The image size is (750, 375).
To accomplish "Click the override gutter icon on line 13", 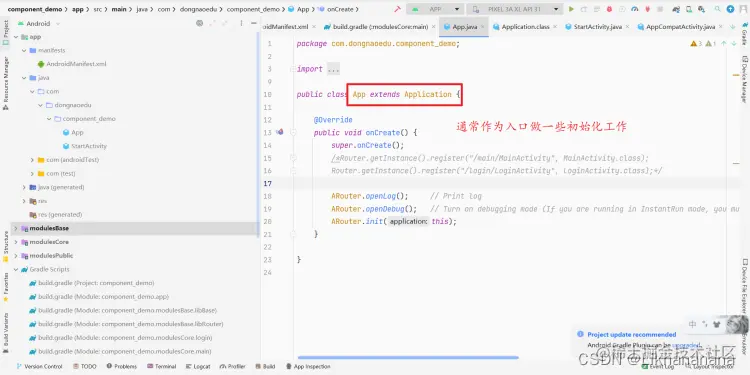I will pos(280,132).
